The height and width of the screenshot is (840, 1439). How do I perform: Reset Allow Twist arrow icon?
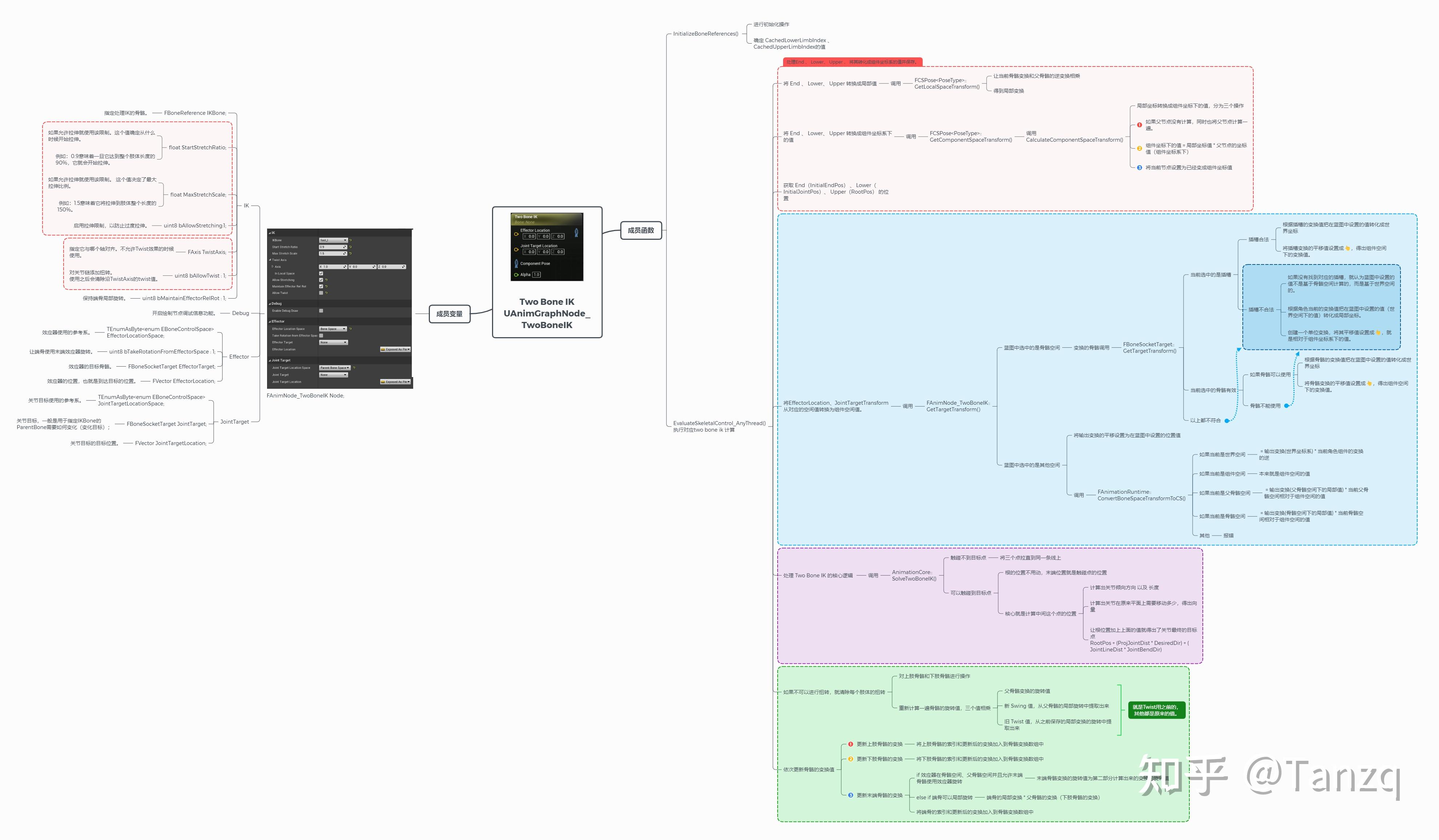(327, 293)
